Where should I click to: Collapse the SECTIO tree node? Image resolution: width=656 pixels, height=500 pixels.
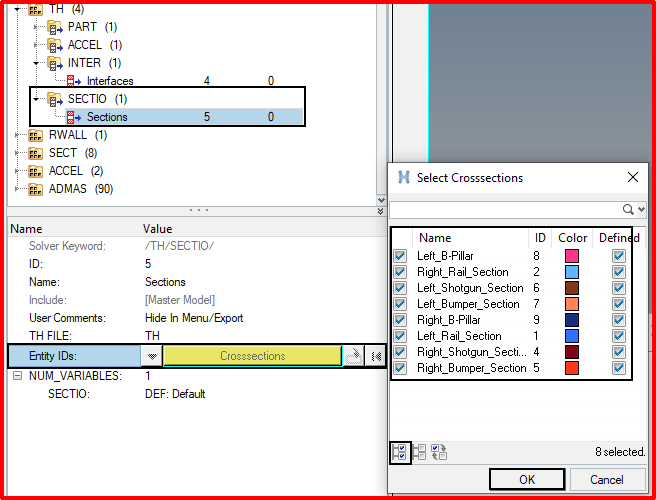coord(37,99)
